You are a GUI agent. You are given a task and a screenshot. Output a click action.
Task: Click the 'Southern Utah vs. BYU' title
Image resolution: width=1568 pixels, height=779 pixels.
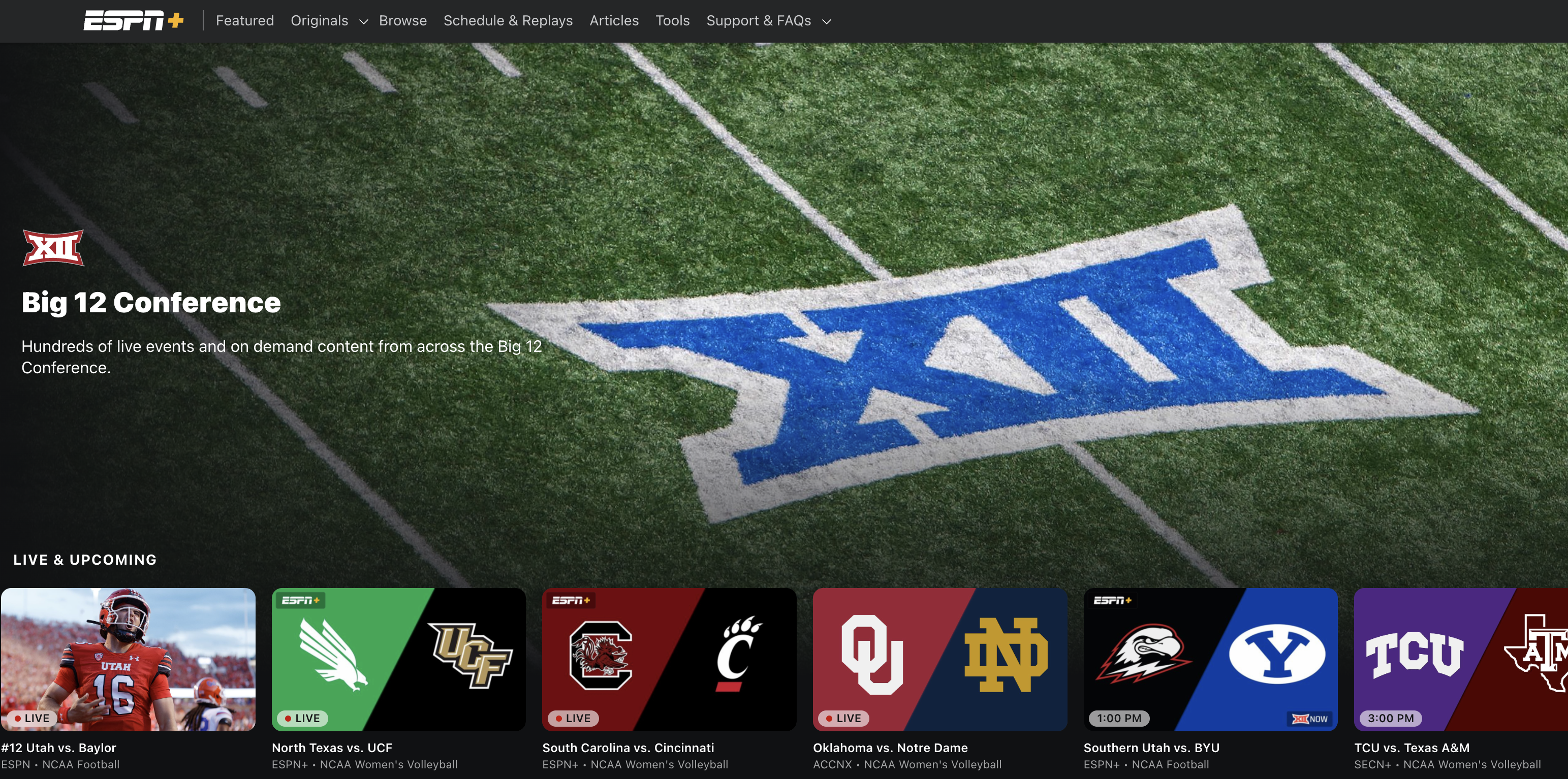click(1151, 748)
